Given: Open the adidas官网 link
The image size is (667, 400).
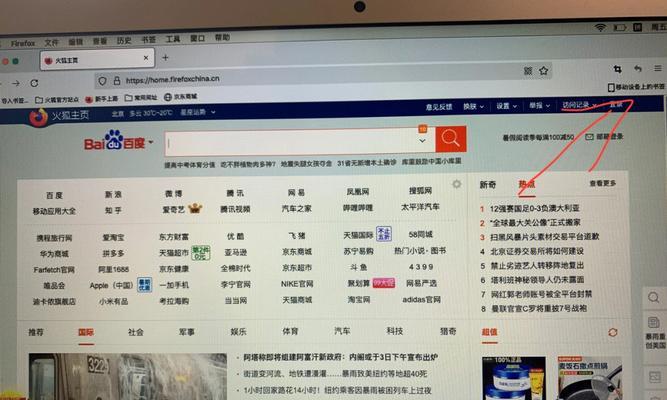Looking at the screenshot, I should tap(421, 300).
